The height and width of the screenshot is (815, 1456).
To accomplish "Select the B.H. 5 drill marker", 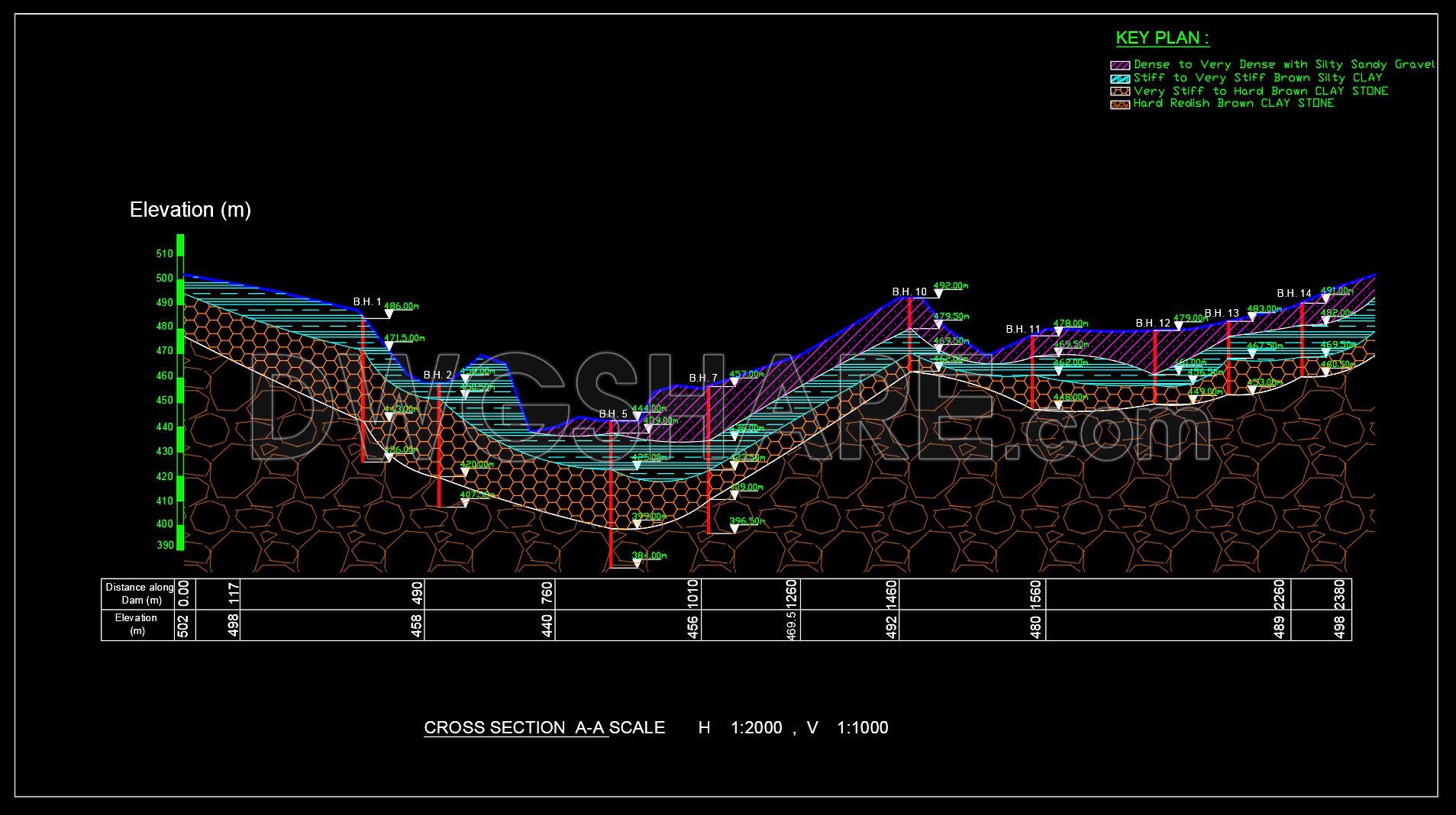I will pos(612,413).
